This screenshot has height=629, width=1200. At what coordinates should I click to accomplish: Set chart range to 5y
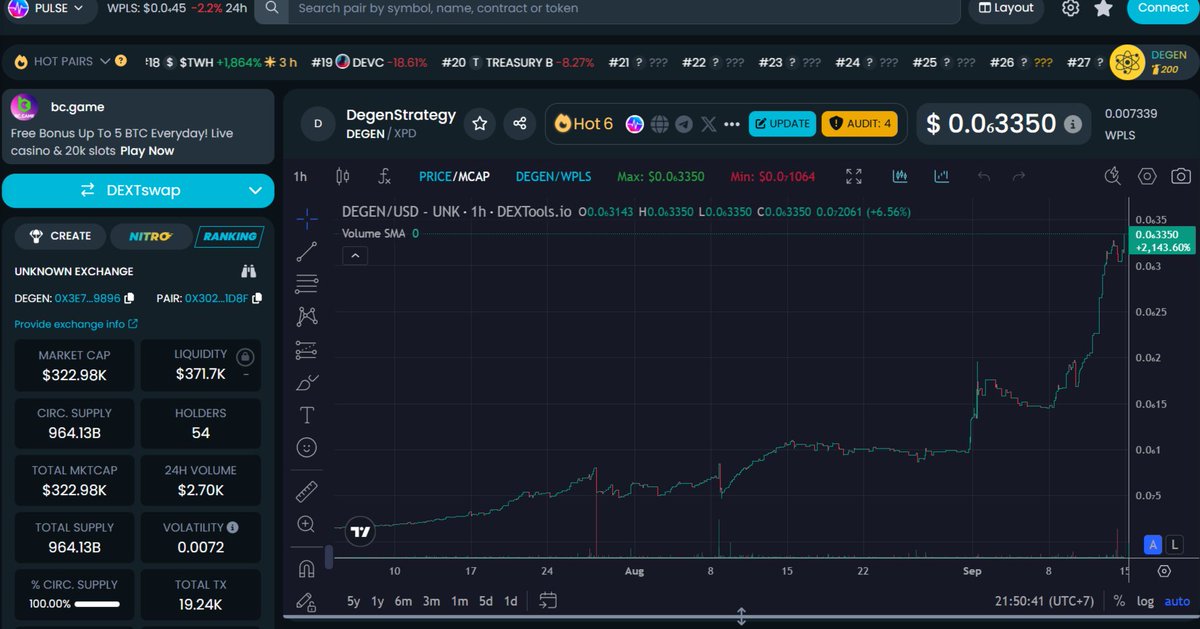(354, 601)
